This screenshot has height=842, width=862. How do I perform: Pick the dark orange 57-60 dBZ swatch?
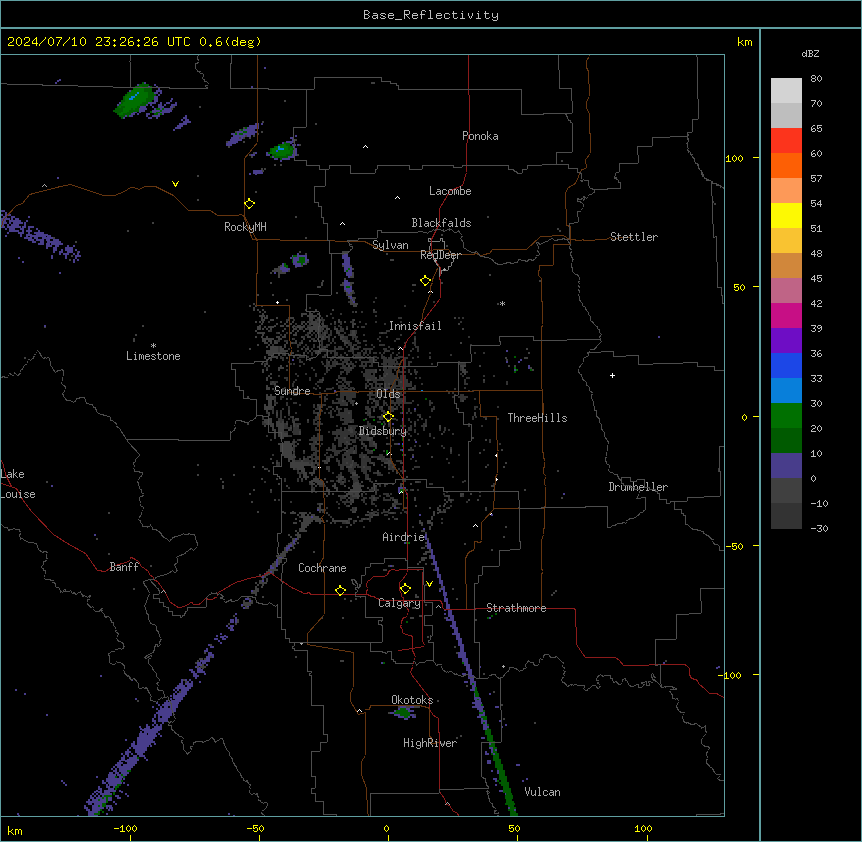click(786, 165)
